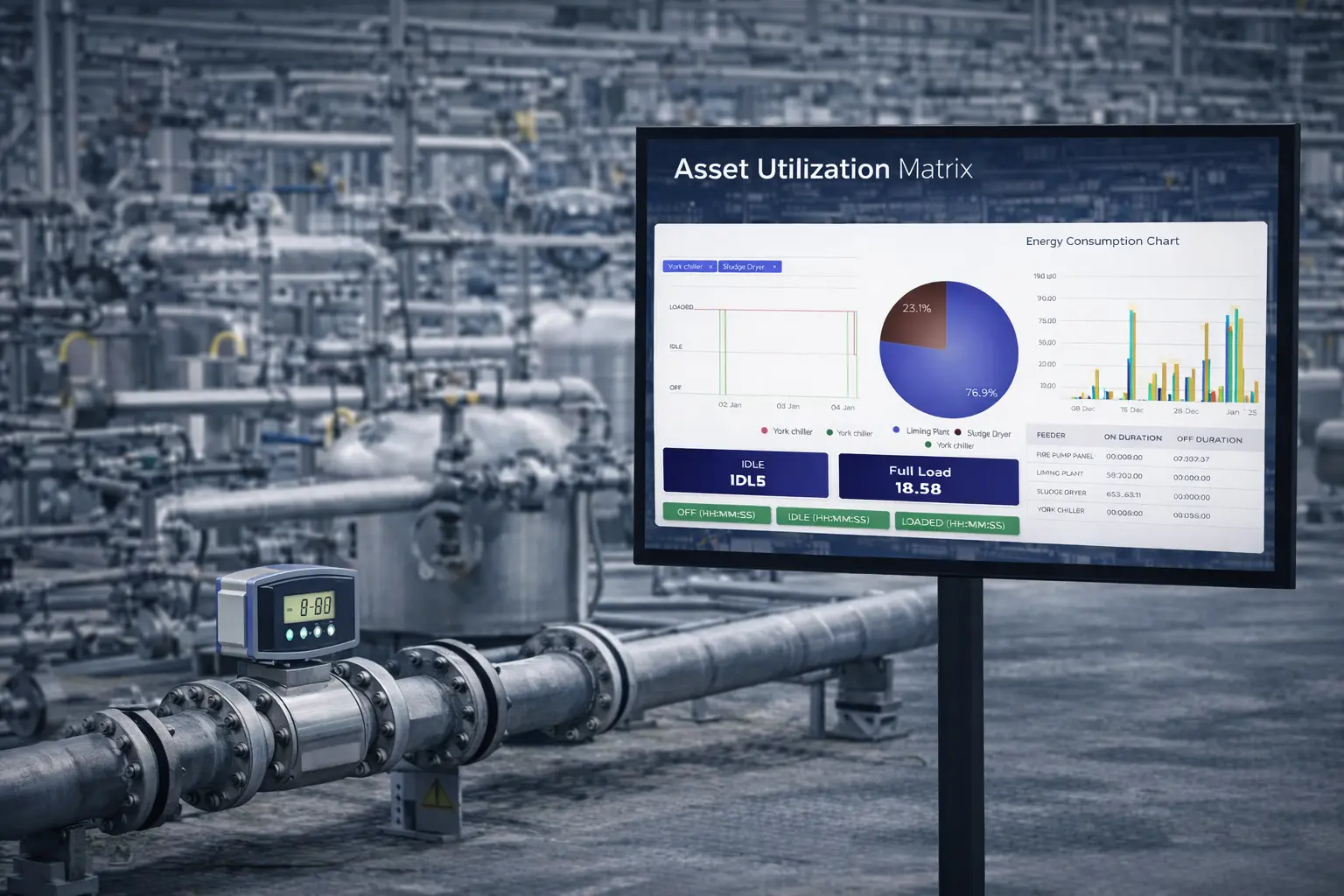Click the brown Sludge Dryer legend dot
1344x896 pixels.
(x=958, y=432)
